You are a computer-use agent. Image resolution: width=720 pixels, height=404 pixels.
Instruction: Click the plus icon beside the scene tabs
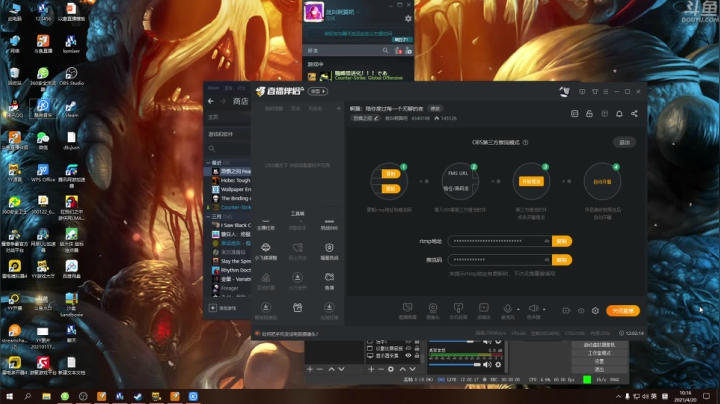point(338,109)
